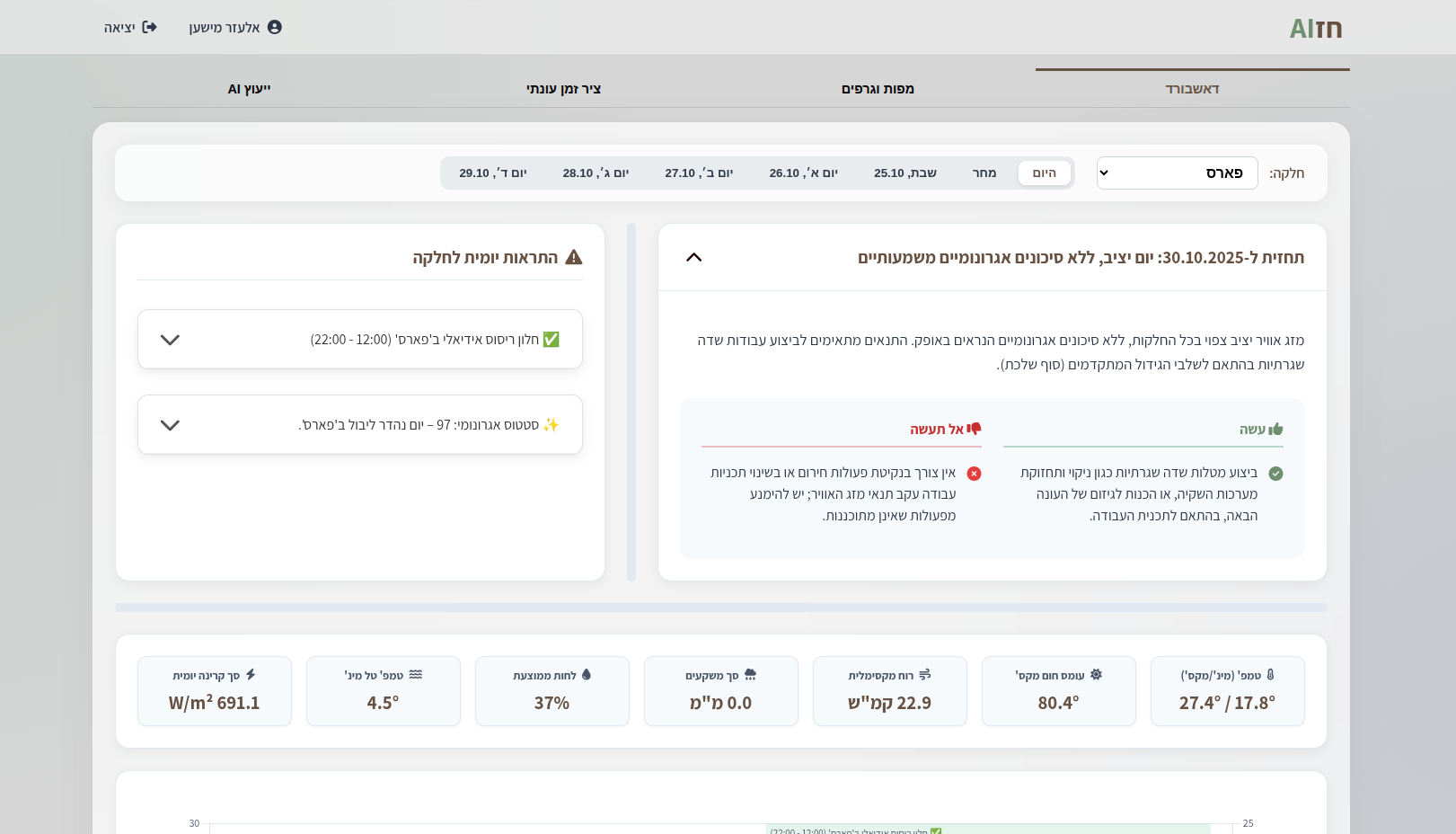Select the 'היום' day toggle
Image resolution: width=1456 pixels, height=834 pixels.
pyautogui.click(x=1044, y=173)
